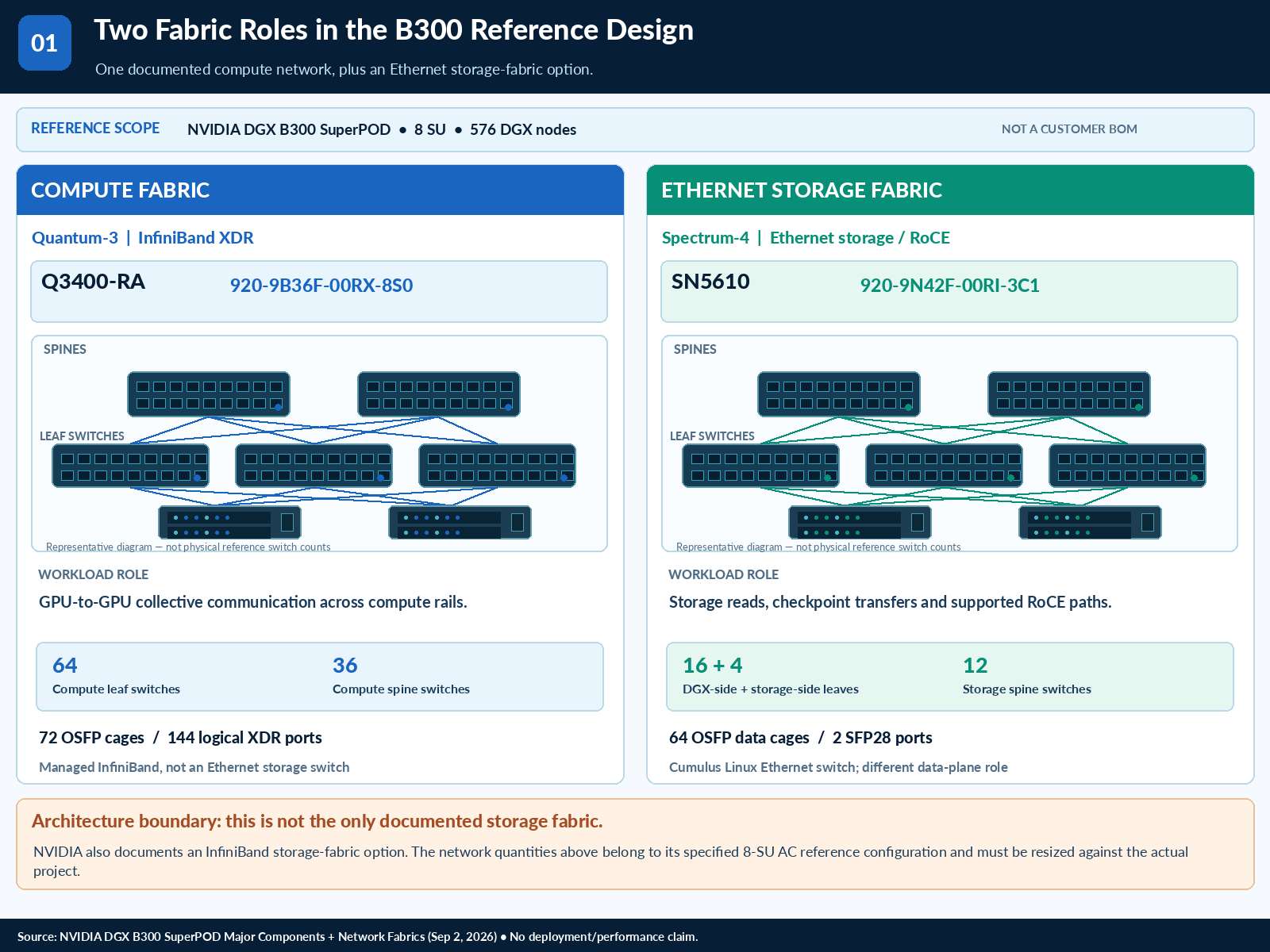
Task: Select the right server node in Ethernet Storage diagram
Action: tap(1090, 522)
